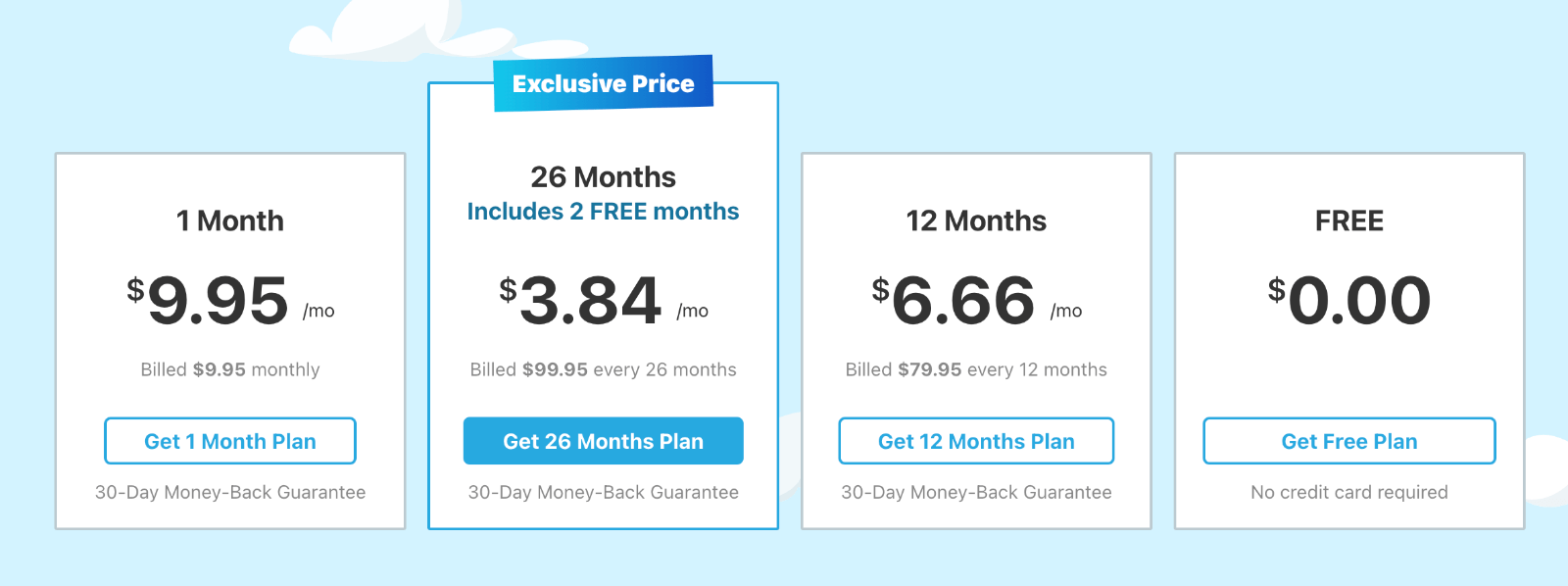The width and height of the screenshot is (1568, 586).
Task: Click the guarantee text under 12 Months plan
Action: tap(976, 492)
